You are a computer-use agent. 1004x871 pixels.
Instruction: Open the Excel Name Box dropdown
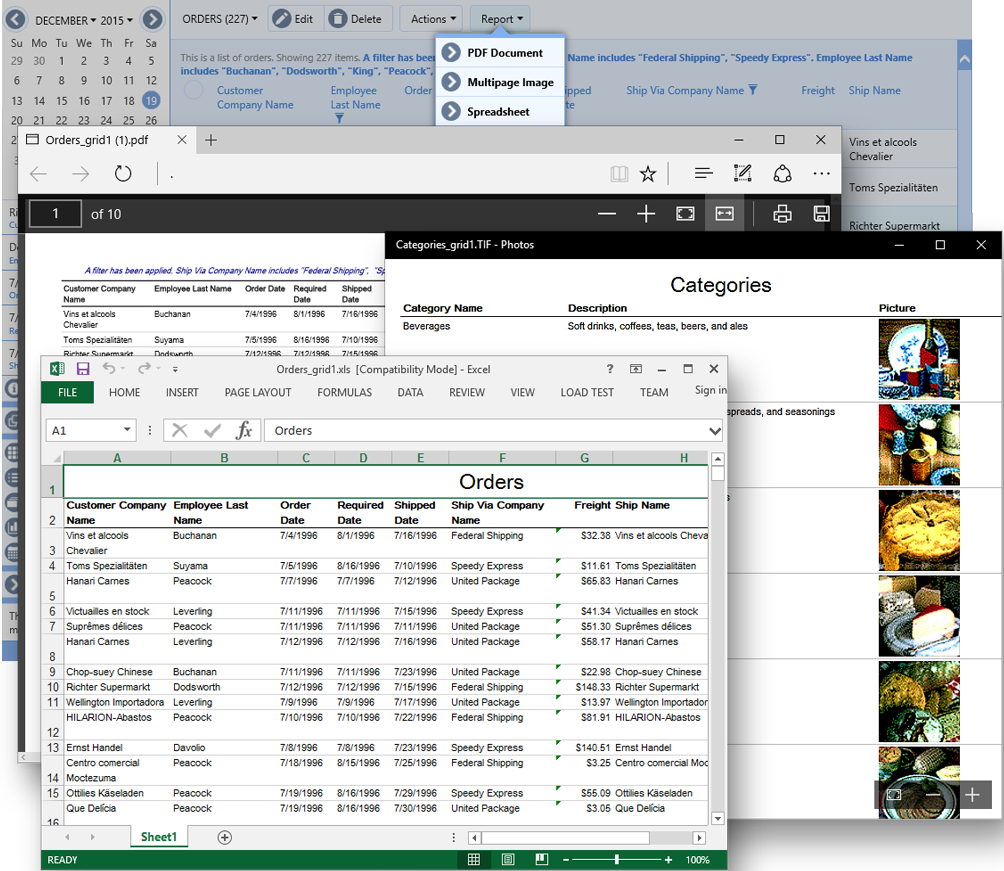pyautogui.click(x=127, y=430)
